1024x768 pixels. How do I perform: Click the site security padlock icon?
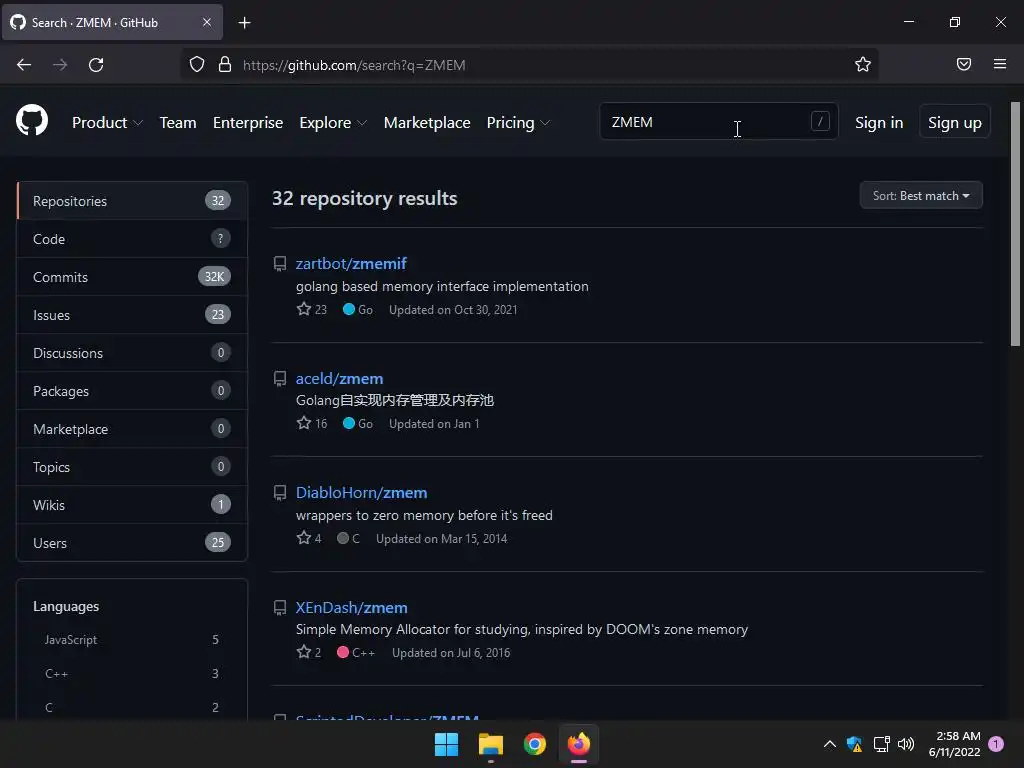tap(225, 65)
